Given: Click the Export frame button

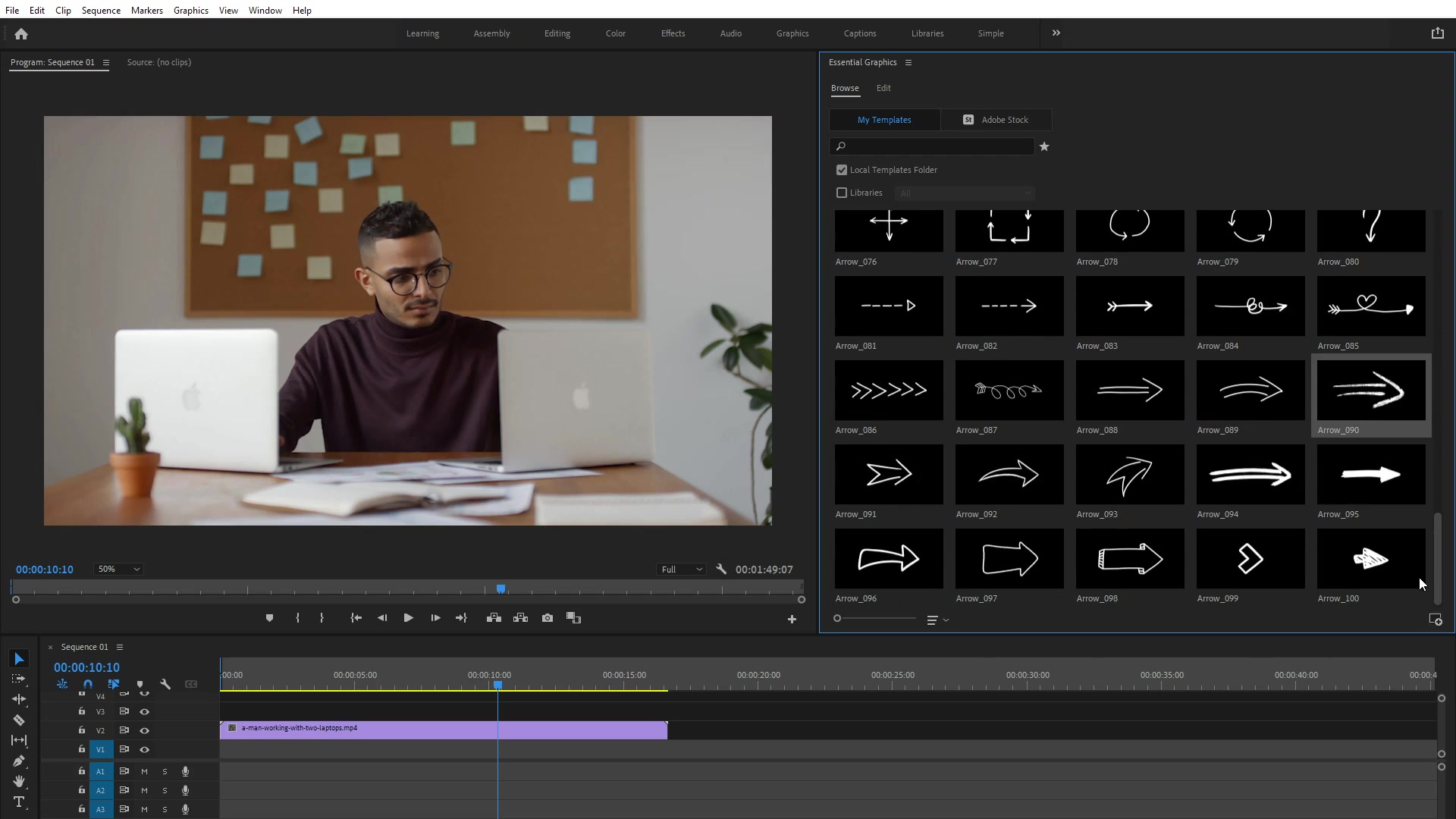Looking at the screenshot, I should point(547,618).
